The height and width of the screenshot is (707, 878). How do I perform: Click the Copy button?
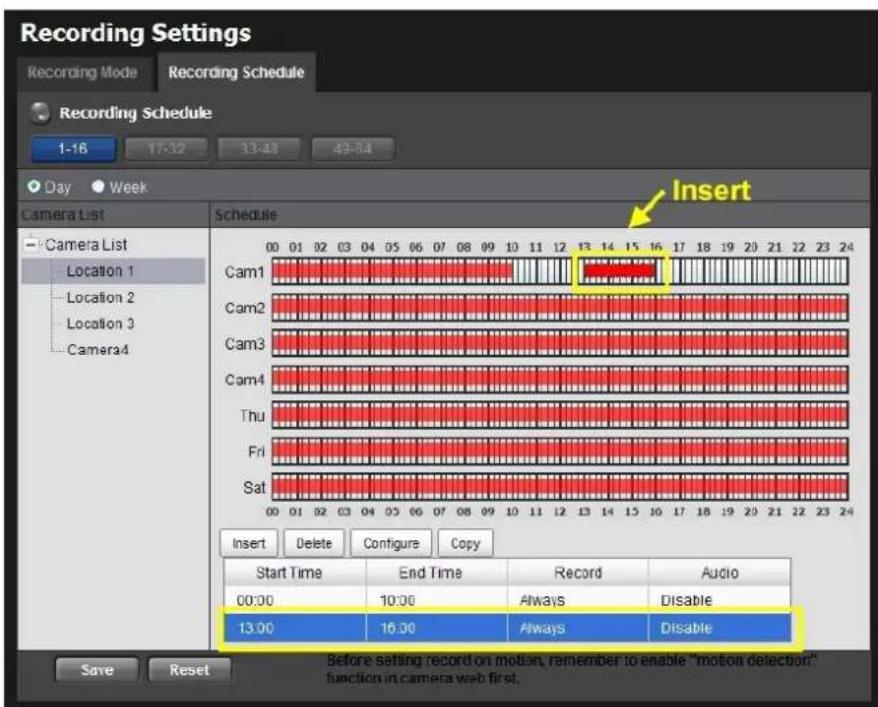click(x=465, y=544)
